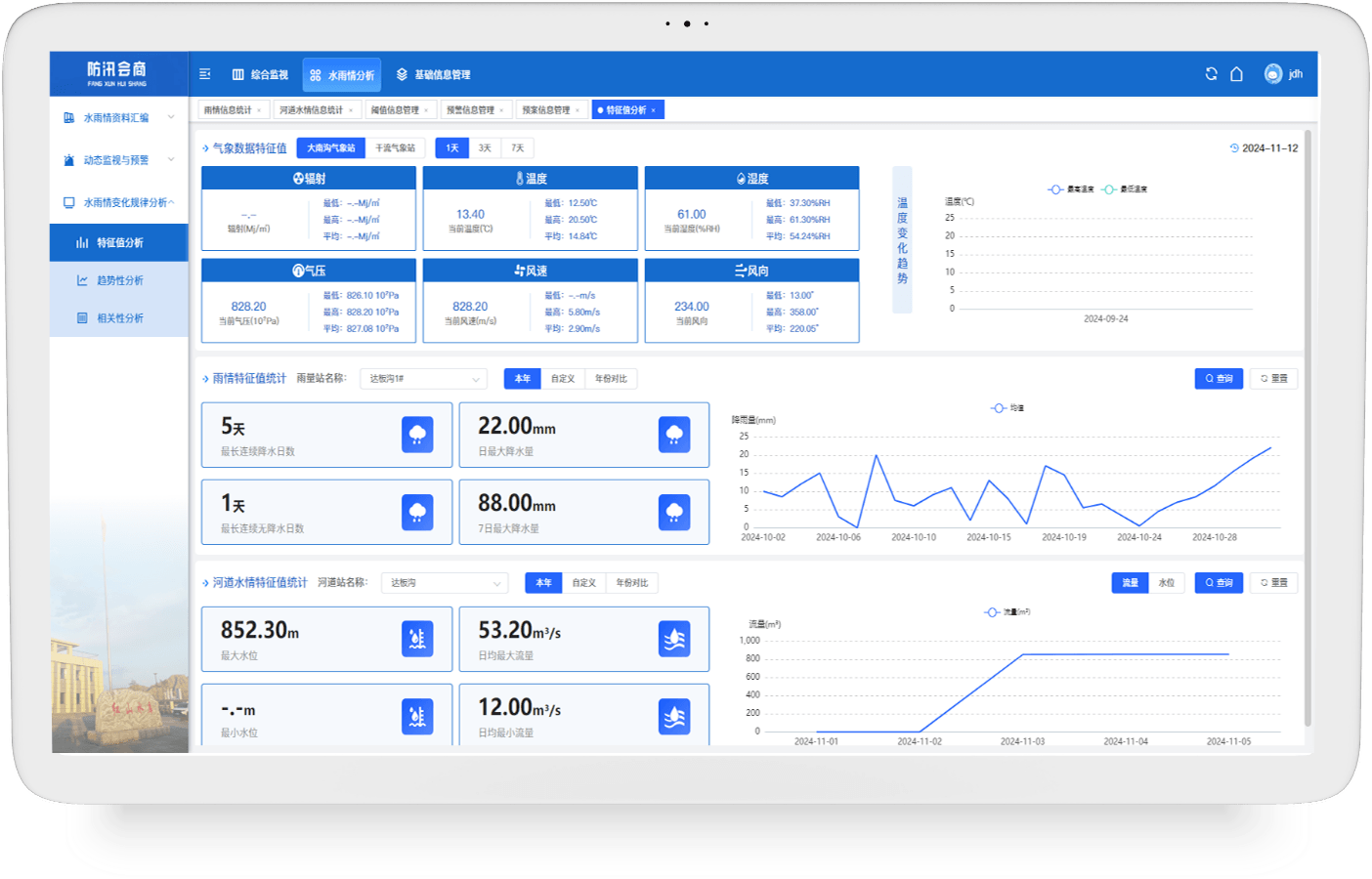Open the 河道站名称 dropdown showing 达板沟
The width and height of the screenshot is (1372, 879).
[x=446, y=583]
